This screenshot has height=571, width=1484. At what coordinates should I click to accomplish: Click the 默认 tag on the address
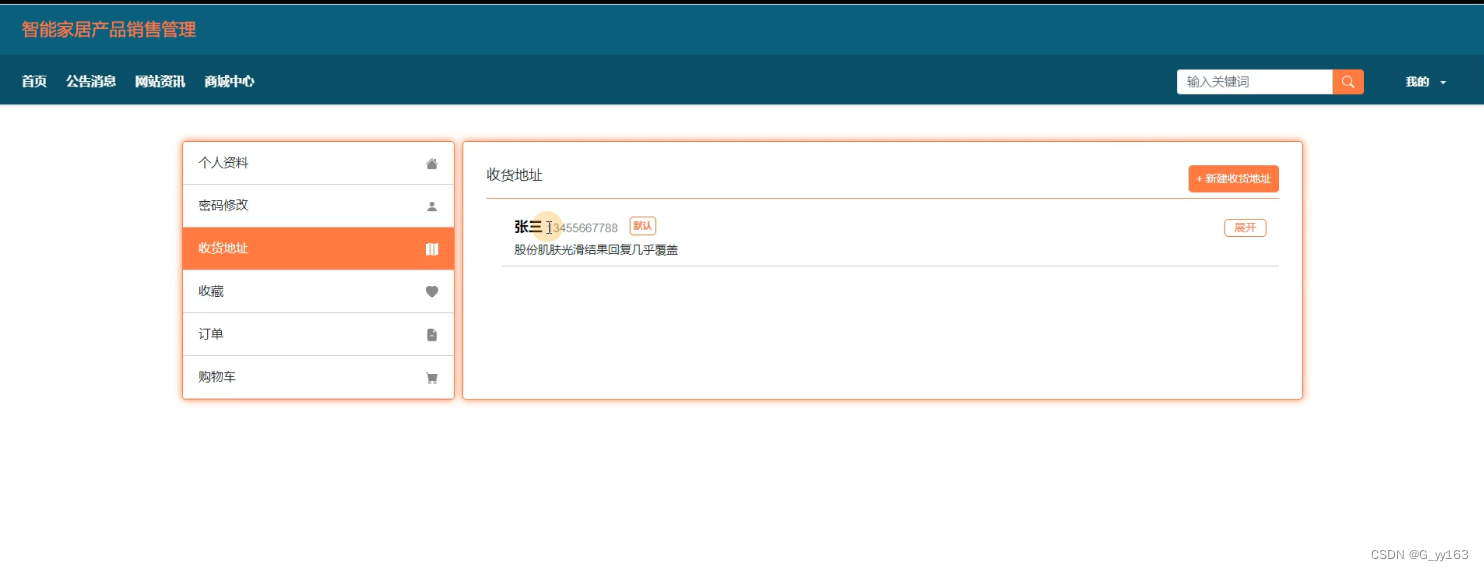[643, 226]
